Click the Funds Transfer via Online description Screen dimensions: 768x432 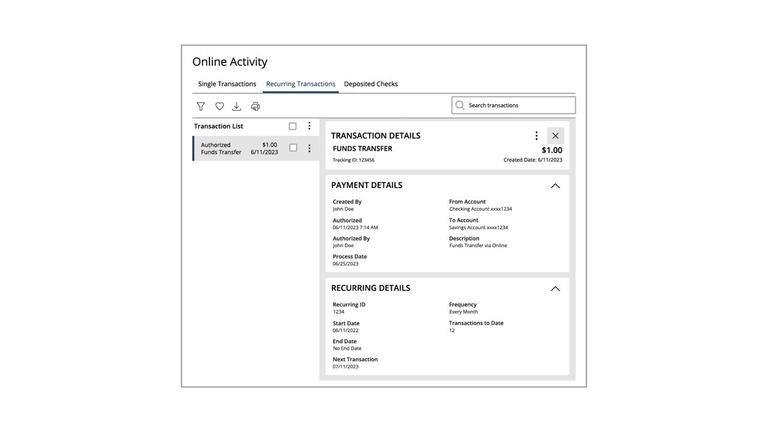coord(478,245)
